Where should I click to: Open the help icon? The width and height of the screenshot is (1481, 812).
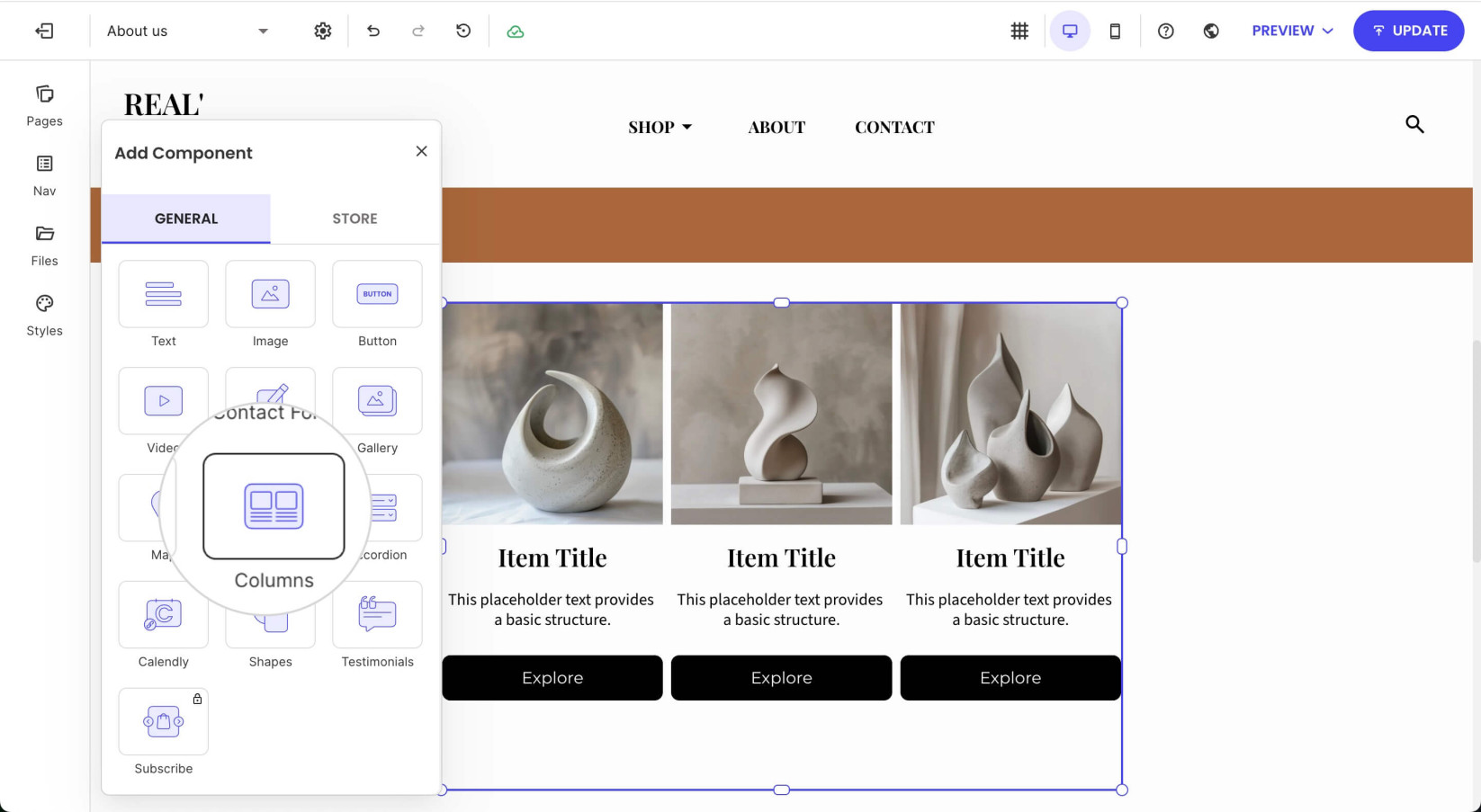pyautogui.click(x=1166, y=31)
